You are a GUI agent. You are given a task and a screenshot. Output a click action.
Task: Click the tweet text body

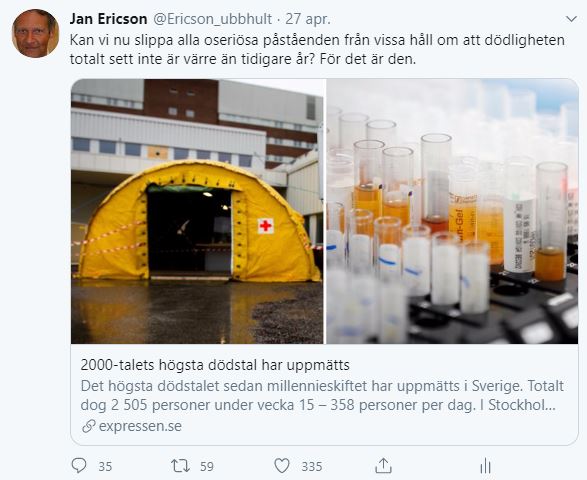317,50
